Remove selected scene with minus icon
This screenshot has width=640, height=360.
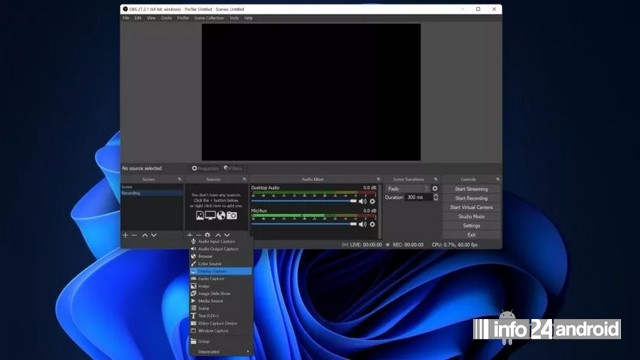point(134,235)
